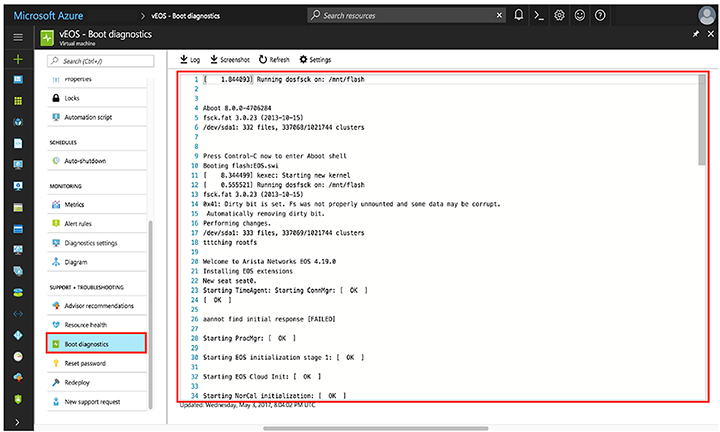Open Alert rules
The image size is (720, 432).
point(97,224)
